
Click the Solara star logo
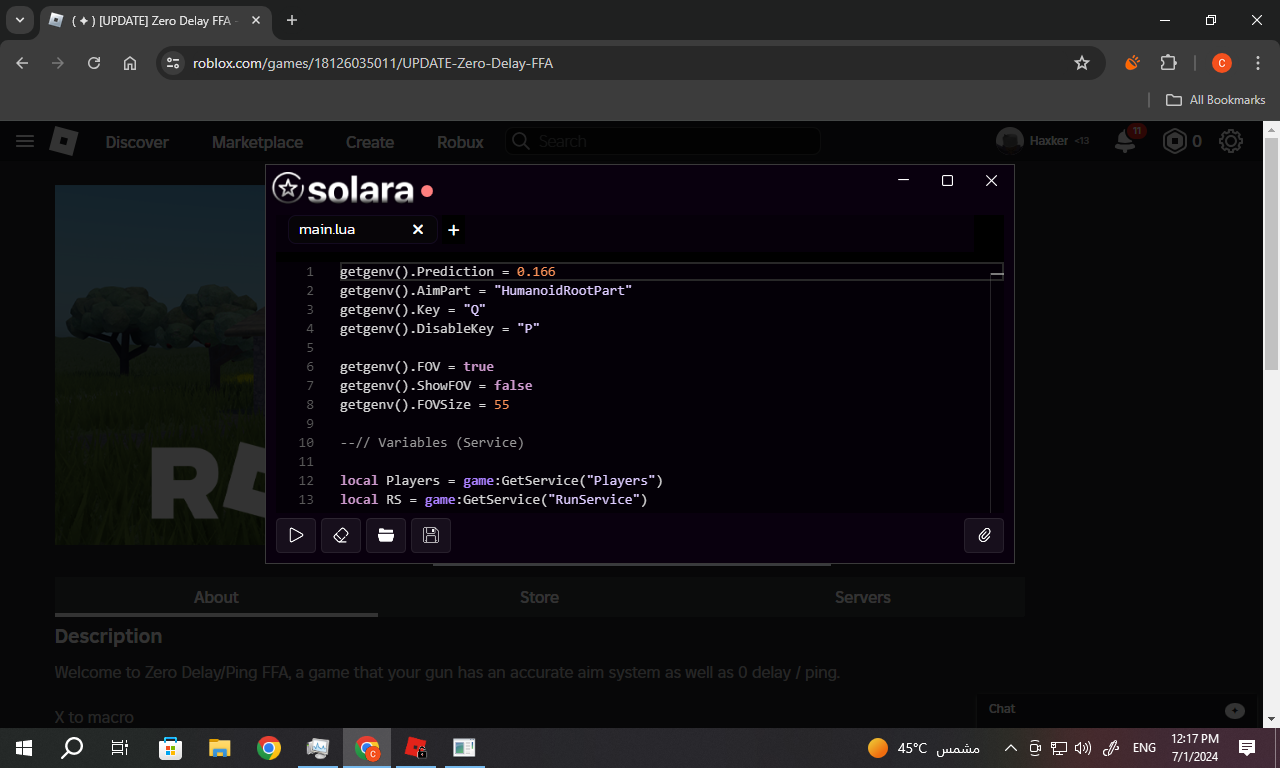(287, 188)
